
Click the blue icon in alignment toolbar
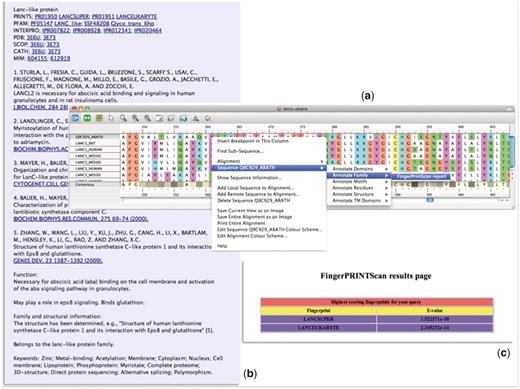click(76, 118)
